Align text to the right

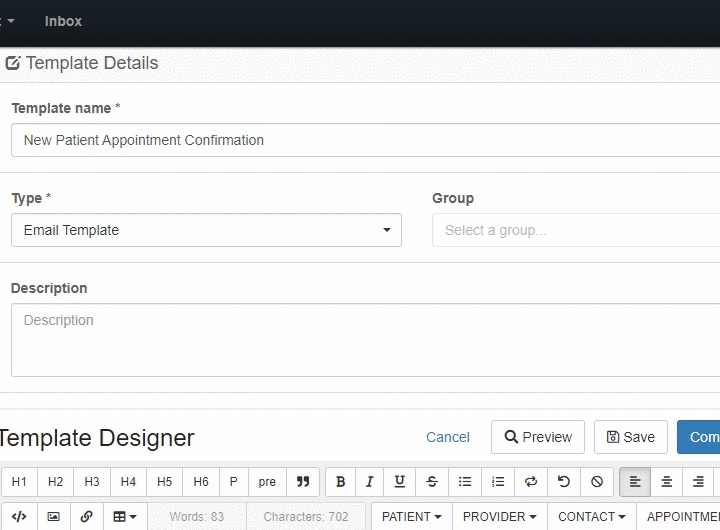[698, 482]
